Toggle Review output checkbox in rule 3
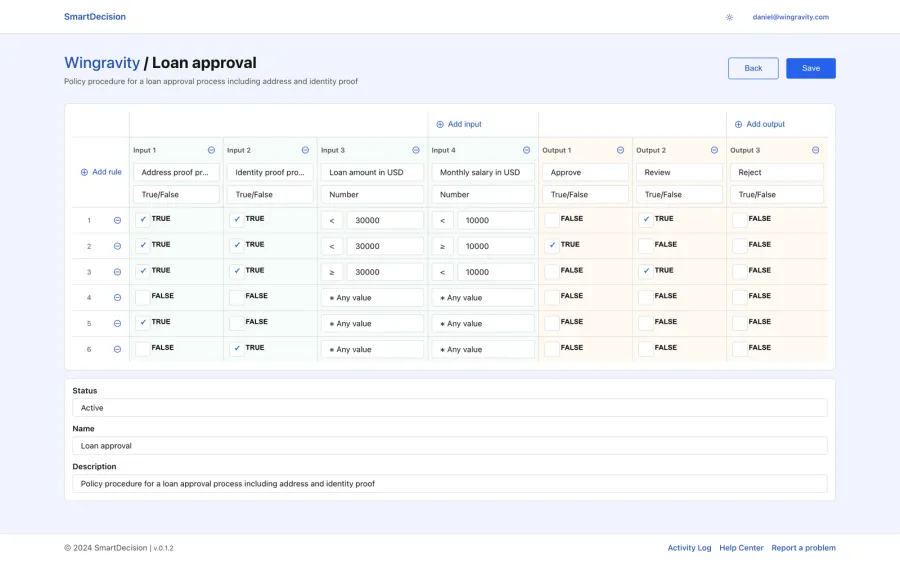This screenshot has width=900, height=562. coord(646,271)
